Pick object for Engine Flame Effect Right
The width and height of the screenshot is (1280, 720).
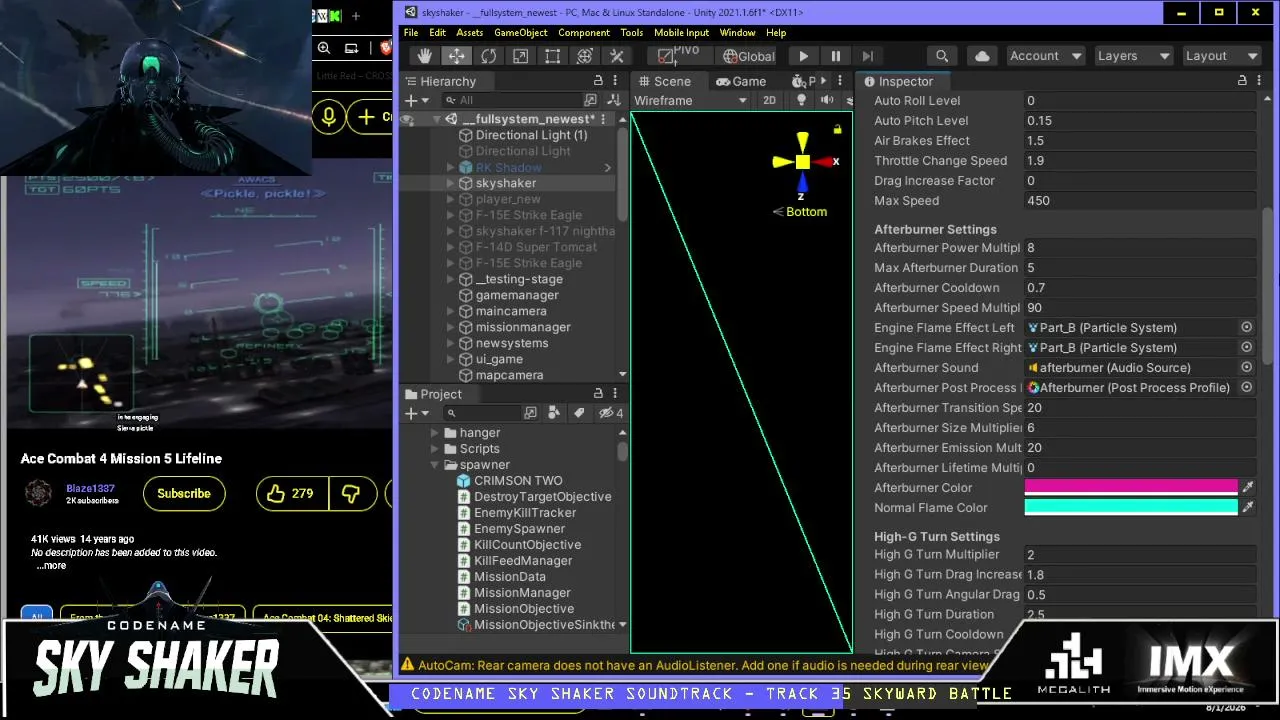click(x=1247, y=348)
